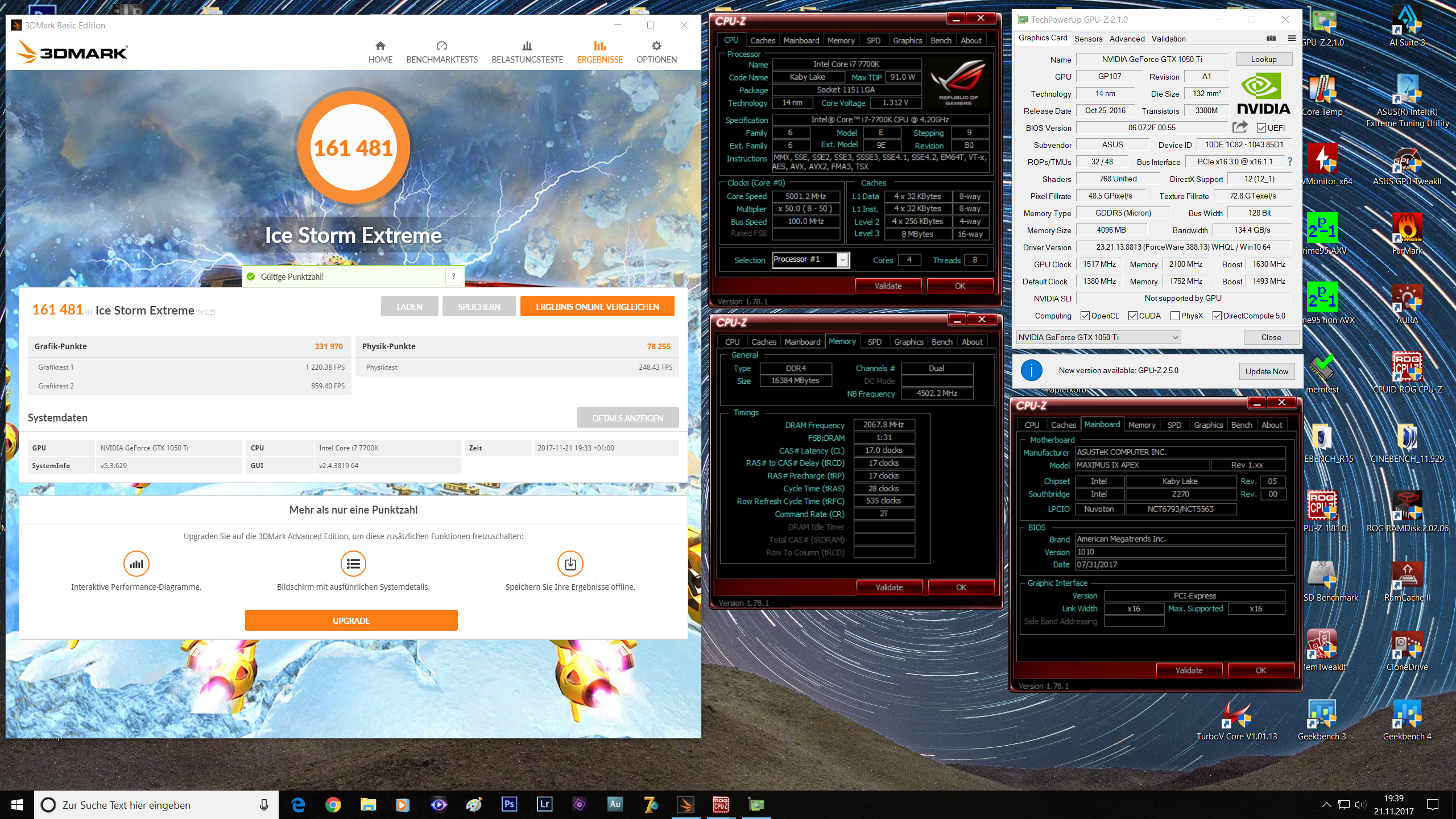Screen dimensions: 1456x819
Task: Click ERGEBNIS ONLINE VERGLEICHEN button
Action: point(597,307)
